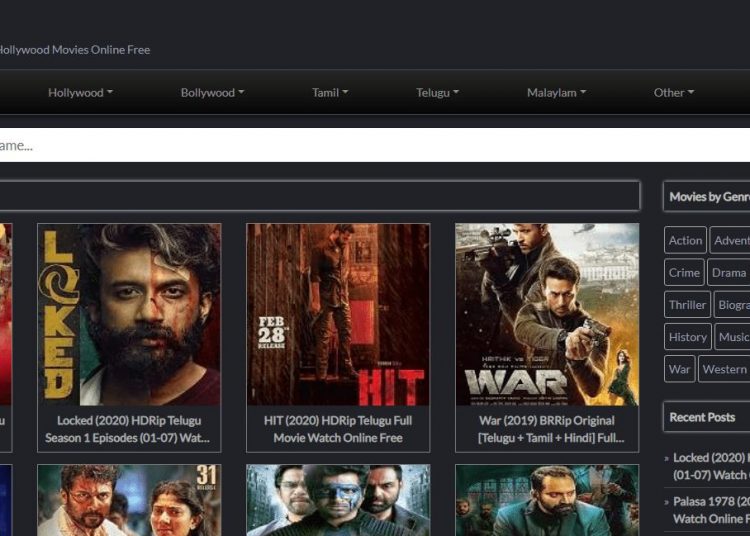Click the movie name search field
Viewport: 750px width, 536px height.
pyautogui.click(x=370, y=145)
